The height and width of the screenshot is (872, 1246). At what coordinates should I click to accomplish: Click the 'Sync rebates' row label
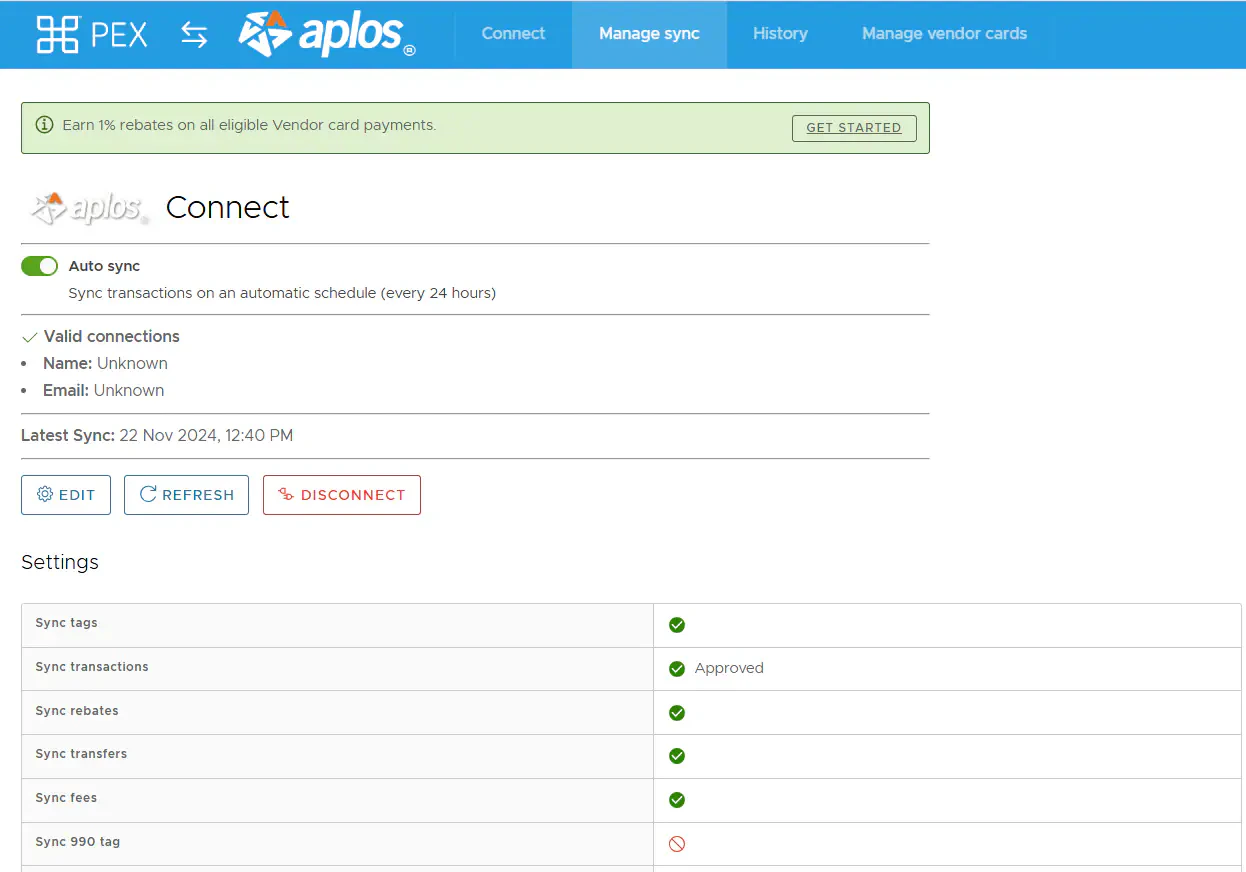click(x=77, y=711)
